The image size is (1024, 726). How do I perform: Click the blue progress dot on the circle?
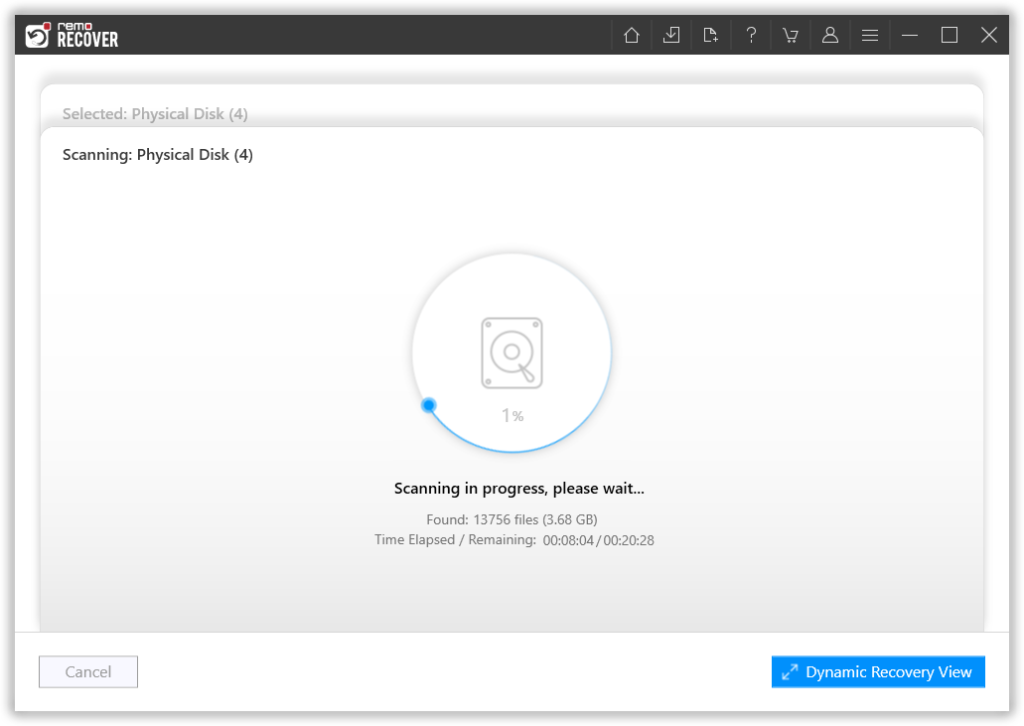(x=429, y=405)
